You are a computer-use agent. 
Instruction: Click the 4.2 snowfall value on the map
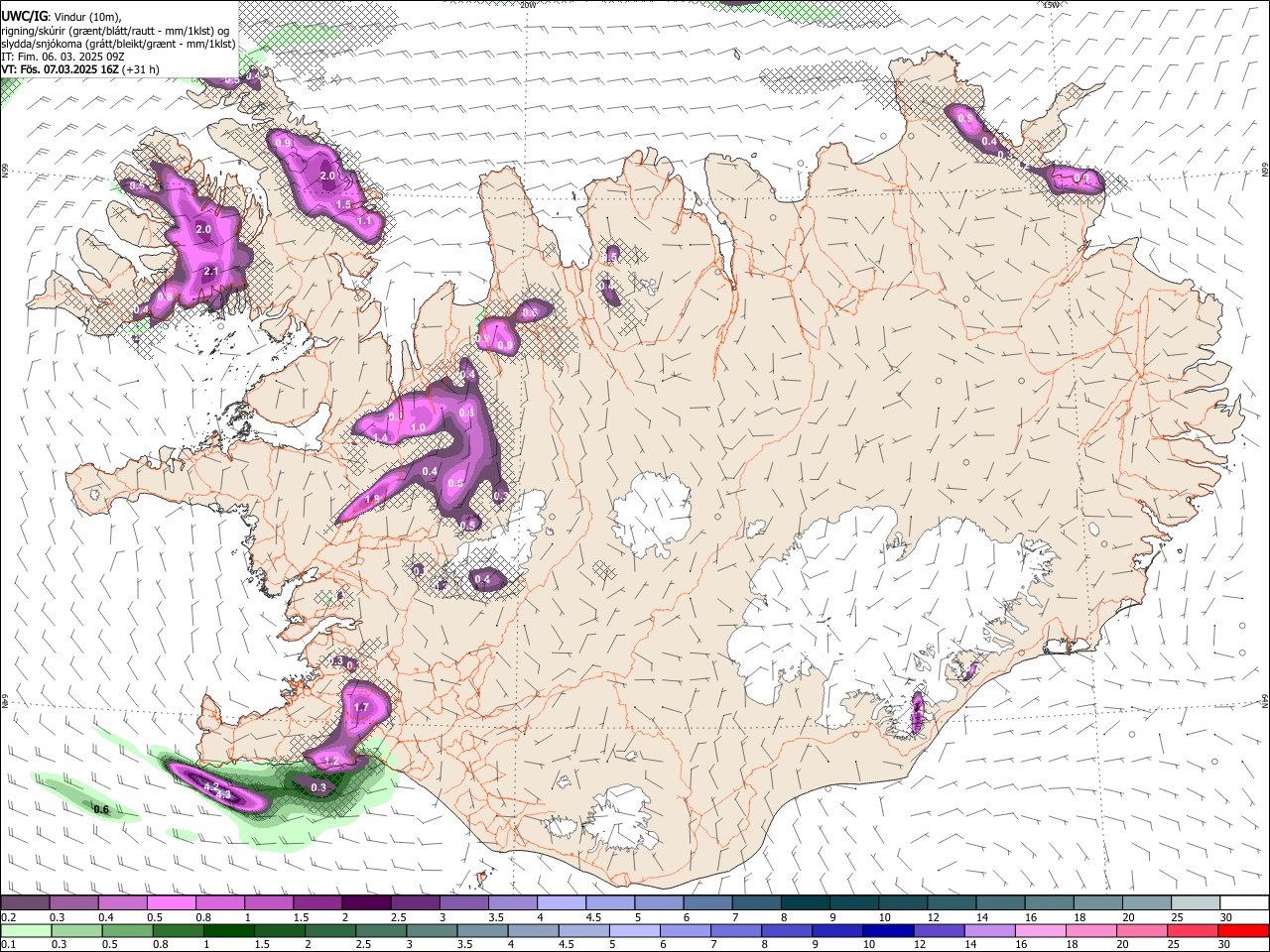[x=210, y=786]
